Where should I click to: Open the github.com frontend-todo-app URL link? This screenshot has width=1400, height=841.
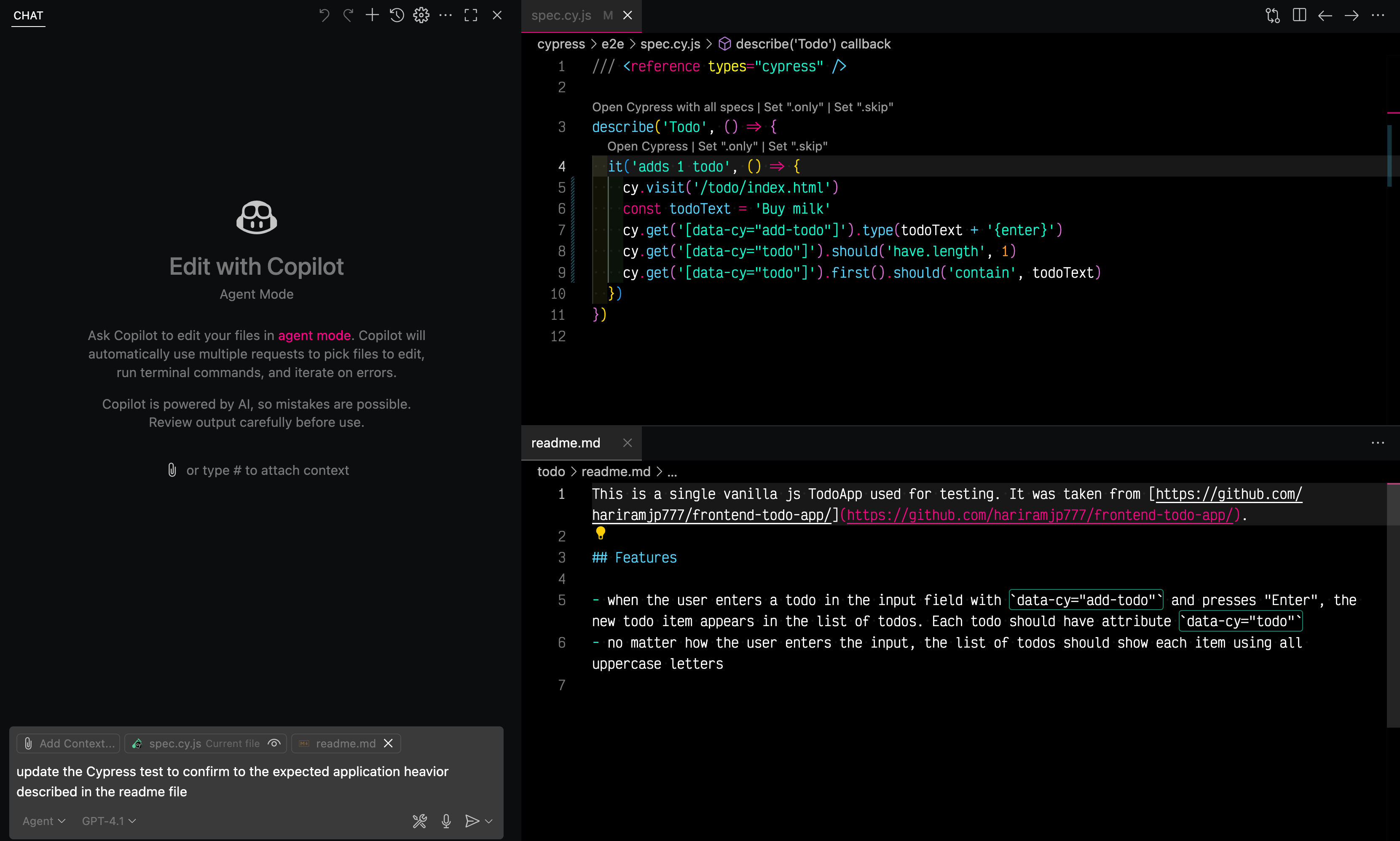1039,515
